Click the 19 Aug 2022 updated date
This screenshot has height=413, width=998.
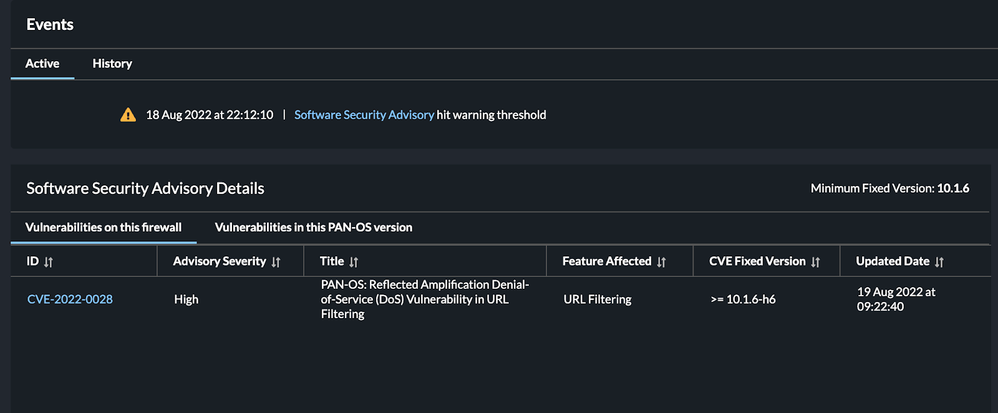click(898, 299)
